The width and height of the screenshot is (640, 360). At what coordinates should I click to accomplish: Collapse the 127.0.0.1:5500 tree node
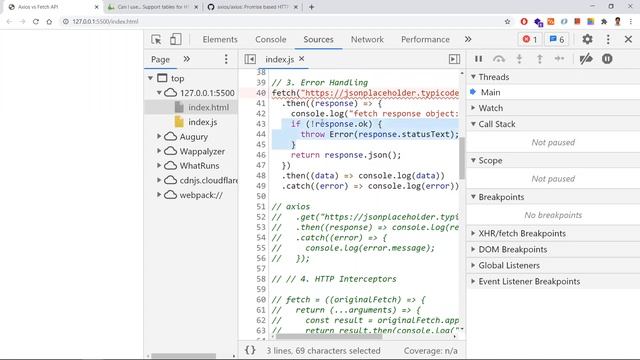[x=159, y=93]
